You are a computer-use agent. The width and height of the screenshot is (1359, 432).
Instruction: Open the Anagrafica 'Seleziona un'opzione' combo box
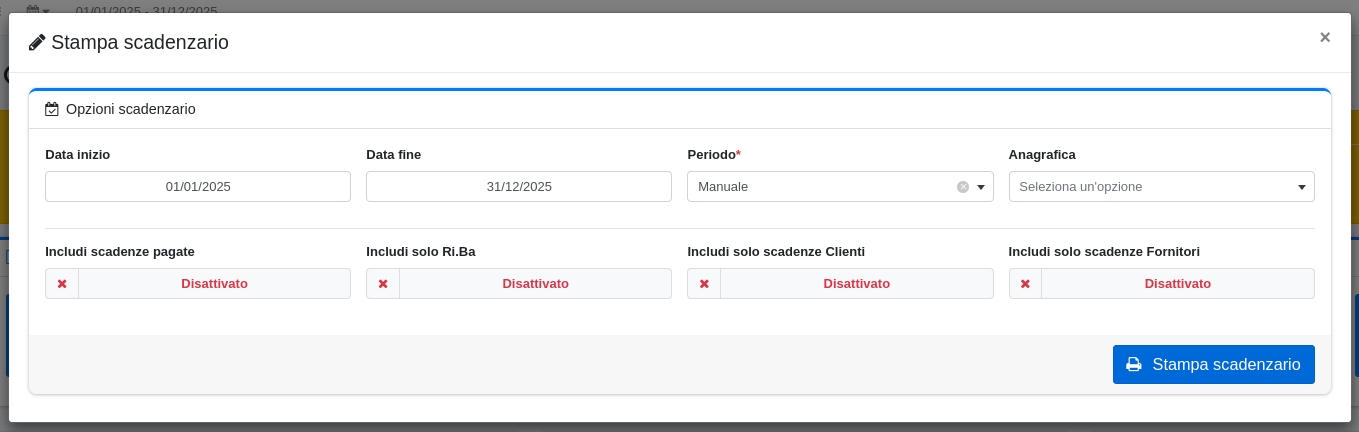coord(1150,187)
